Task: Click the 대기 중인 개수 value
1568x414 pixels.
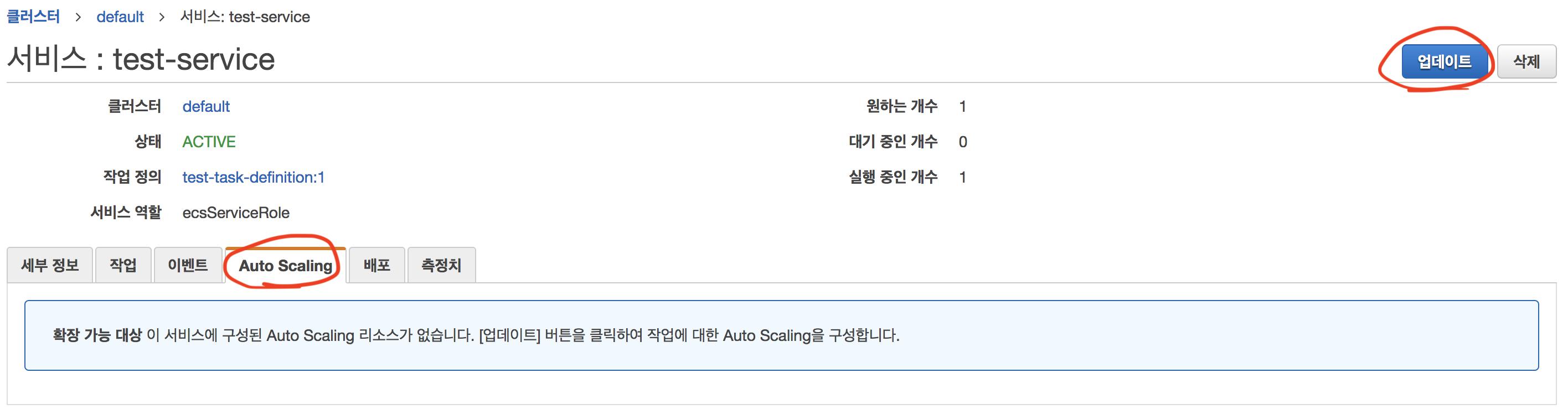Action: [x=962, y=142]
